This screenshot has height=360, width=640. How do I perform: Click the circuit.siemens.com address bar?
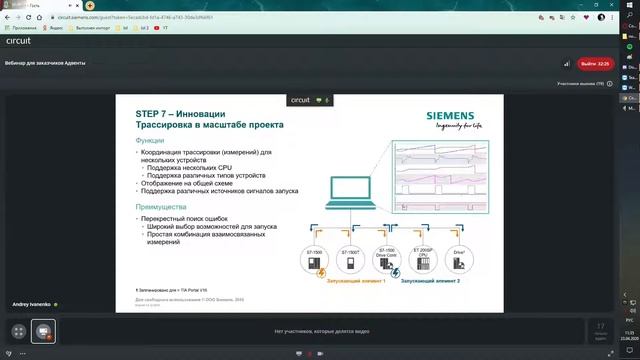pyautogui.click(x=135, y=18)
